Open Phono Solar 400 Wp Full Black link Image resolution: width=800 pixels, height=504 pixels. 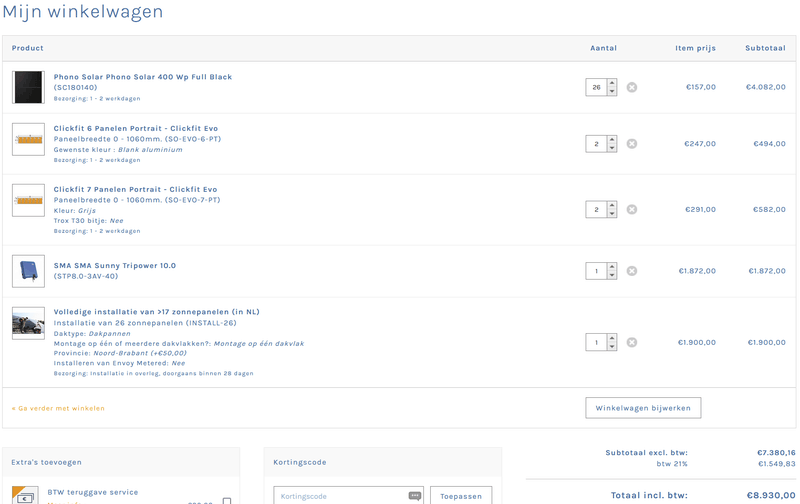[x=143, y=77]
